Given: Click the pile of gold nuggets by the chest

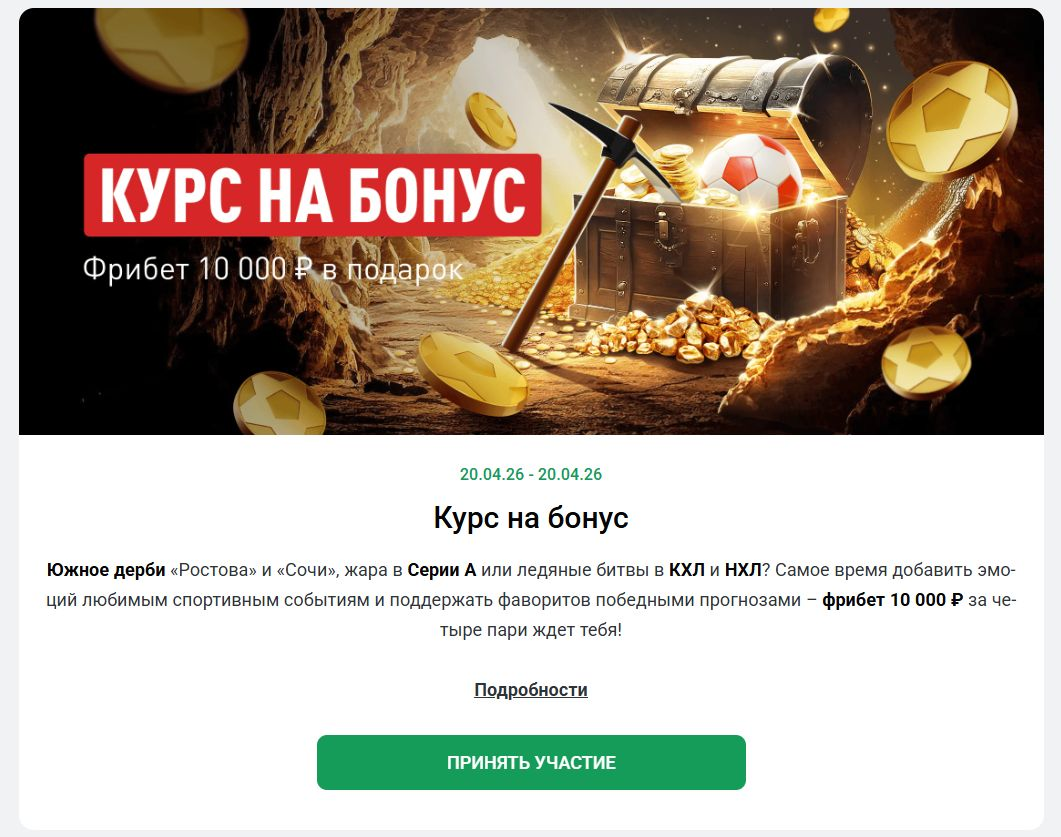Looking at the screenshot, I should pyautogui.click(x=683, y=330).
